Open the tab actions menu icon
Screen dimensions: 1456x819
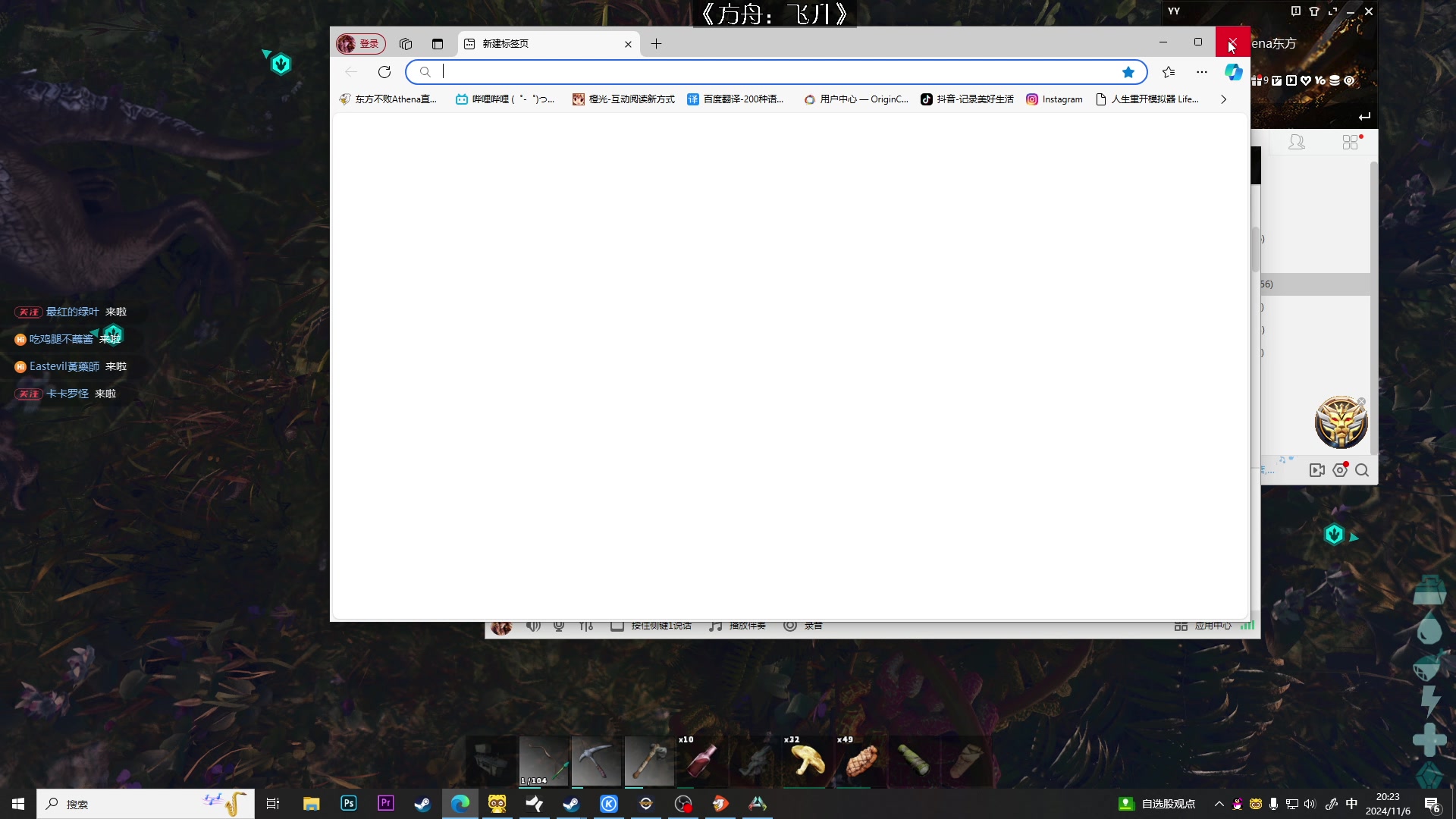(x=438, y=44)
